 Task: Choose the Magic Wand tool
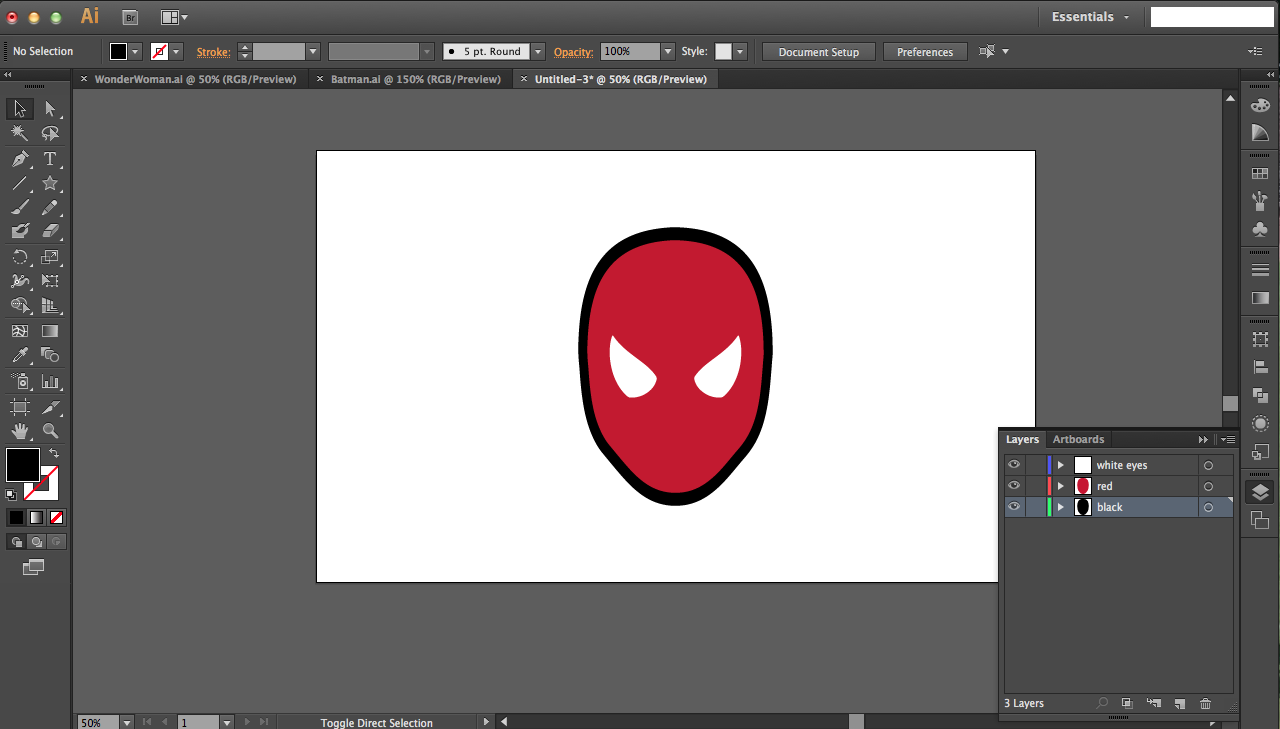pos(20,134)
